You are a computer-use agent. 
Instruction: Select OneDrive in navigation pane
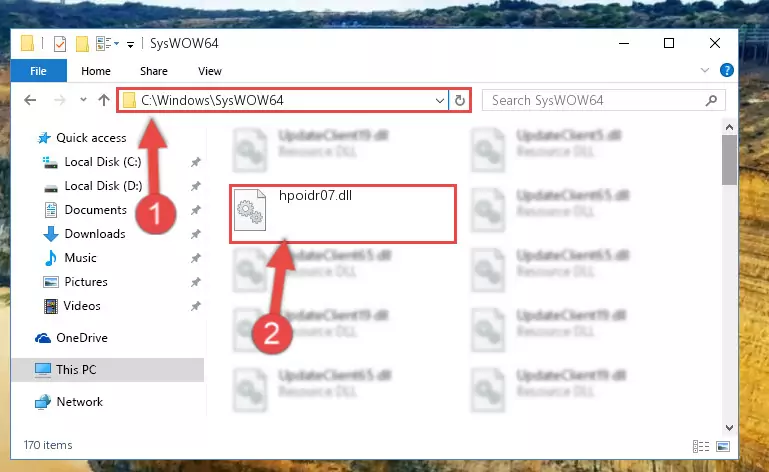coord(81,338)
